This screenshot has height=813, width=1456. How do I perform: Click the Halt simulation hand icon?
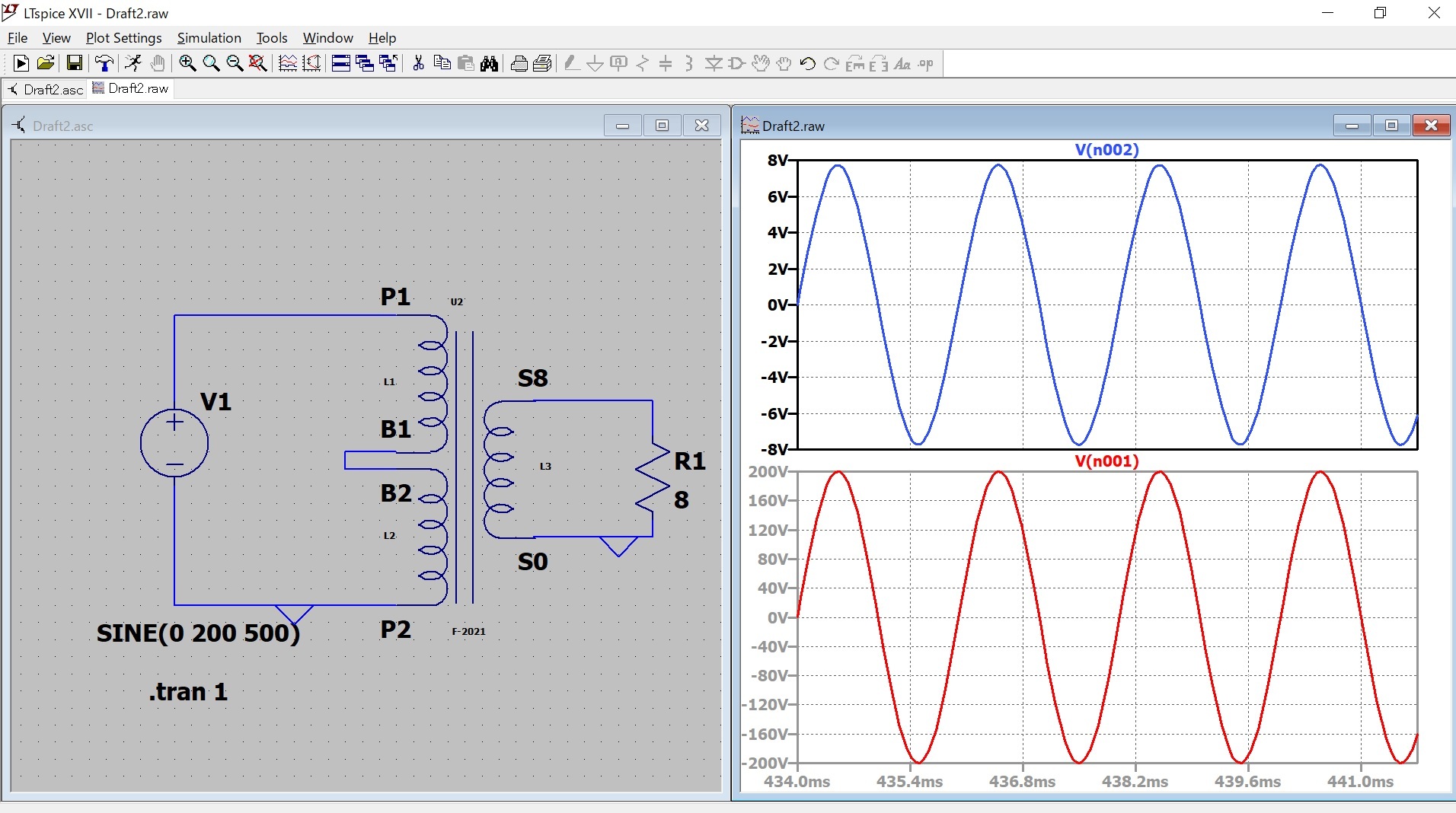158,64
